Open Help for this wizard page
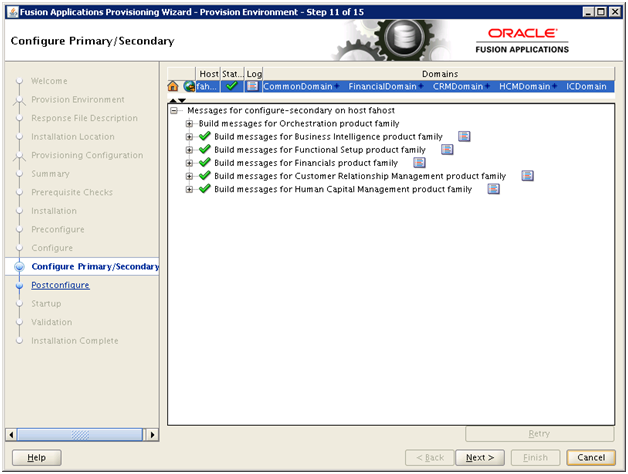Image resolution: width=628 pixels, height=474 pixels. point(36,458)
